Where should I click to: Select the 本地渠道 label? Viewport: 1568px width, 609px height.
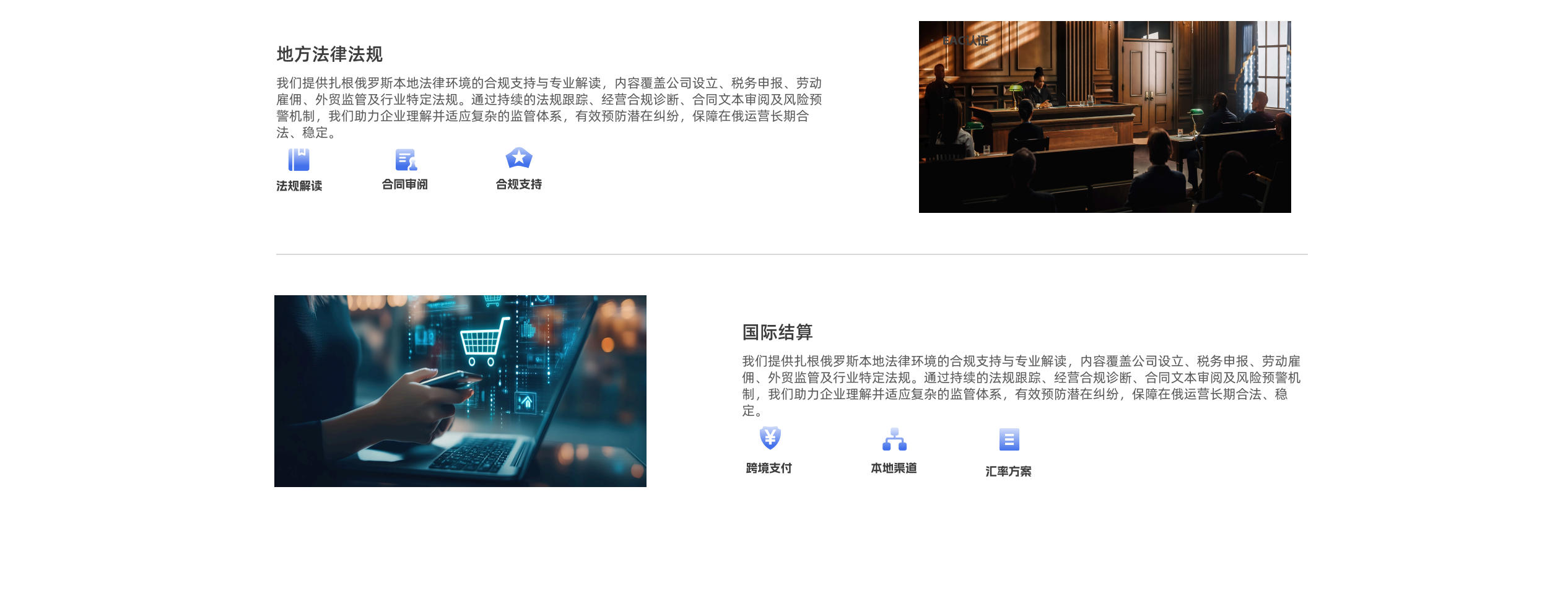click(894, 469)
